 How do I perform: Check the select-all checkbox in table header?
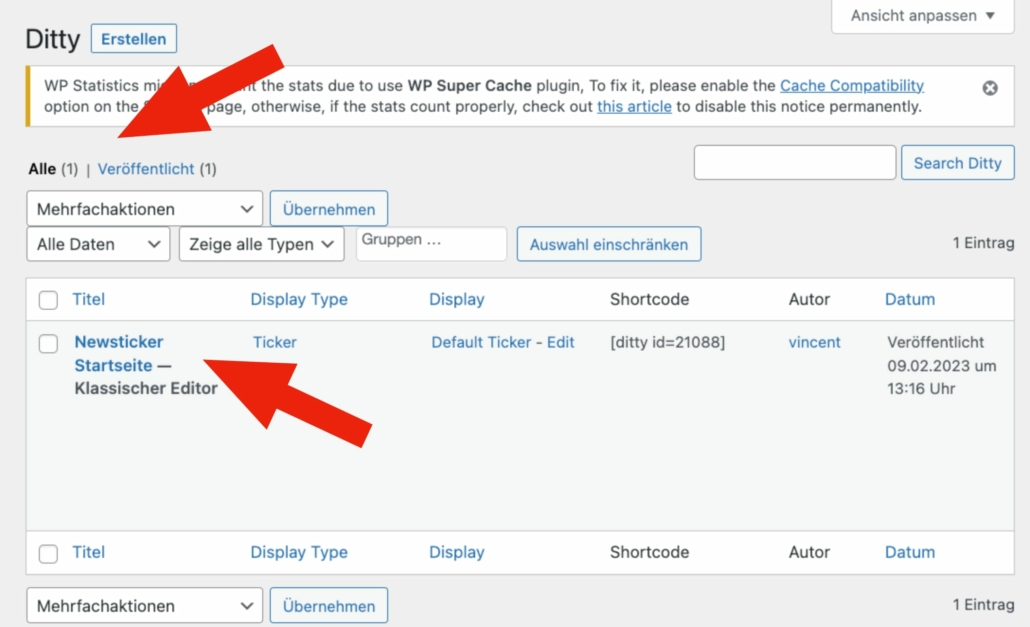(48, 300)
